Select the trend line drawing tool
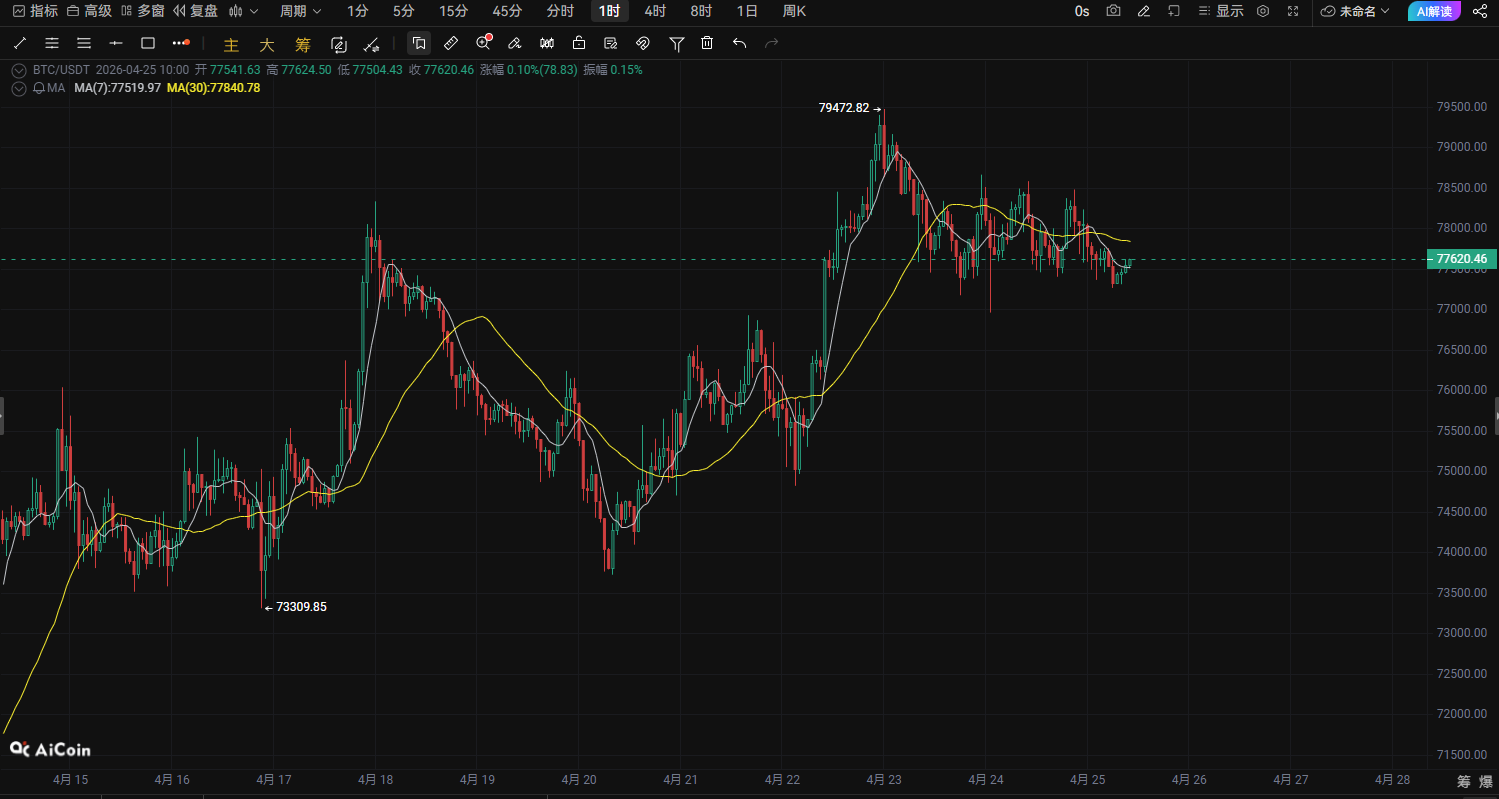This screenshot has width=1499, height=799. pyautogui.click(x=20, y=43)
